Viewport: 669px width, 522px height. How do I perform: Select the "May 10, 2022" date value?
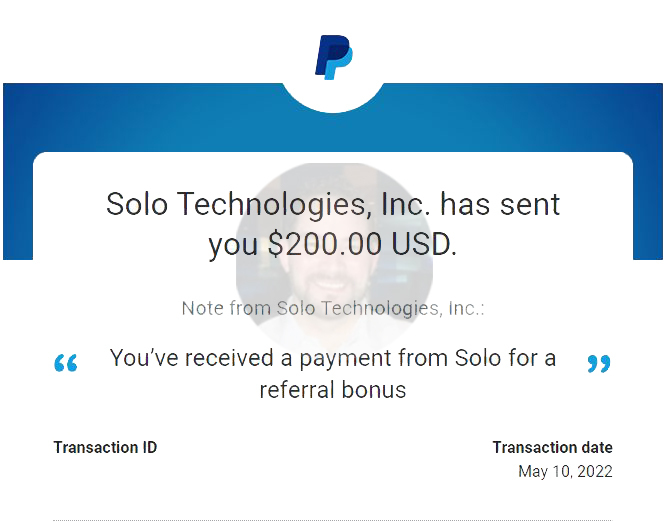pyautogui.click(x=565, y=472)
